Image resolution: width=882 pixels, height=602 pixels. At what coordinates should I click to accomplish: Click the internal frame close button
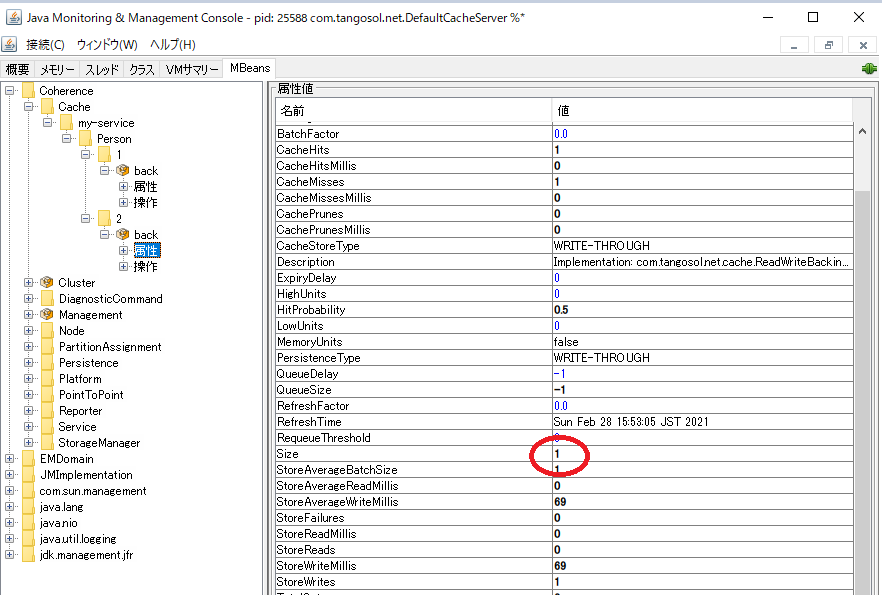click(x=863, y=45)
